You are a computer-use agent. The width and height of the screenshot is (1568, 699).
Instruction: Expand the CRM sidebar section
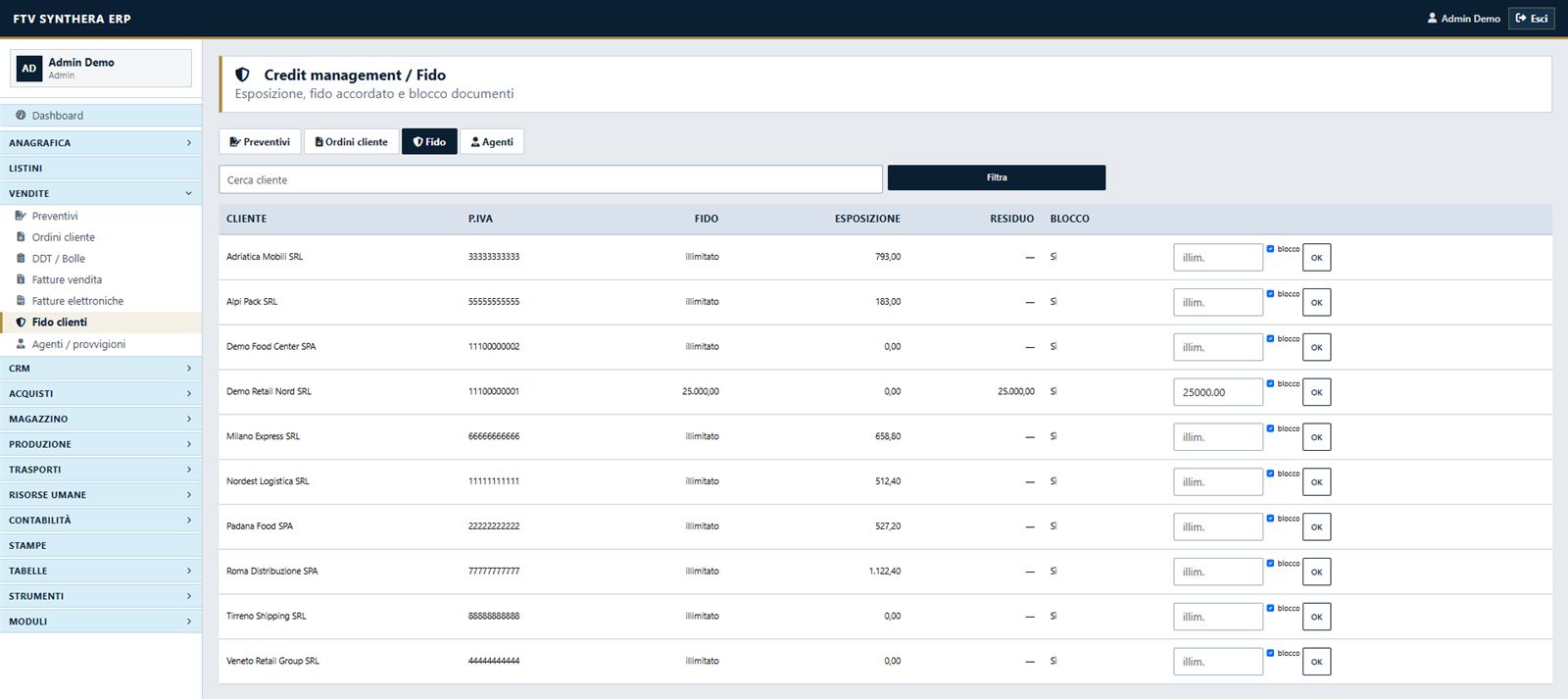[x=101, y=369]
